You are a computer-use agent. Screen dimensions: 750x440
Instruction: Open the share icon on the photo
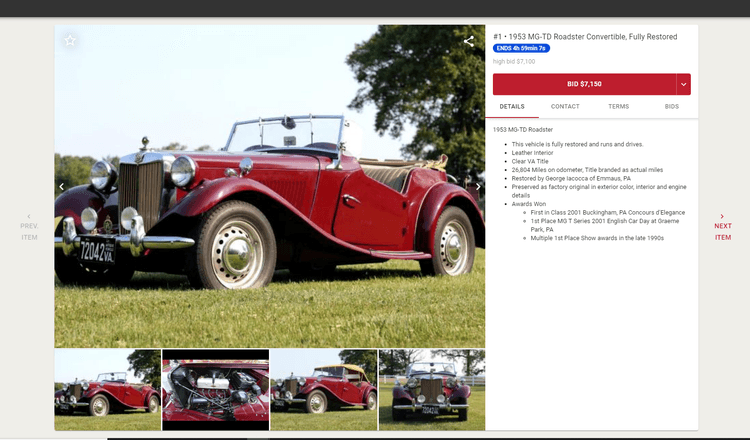pos(469,41)
